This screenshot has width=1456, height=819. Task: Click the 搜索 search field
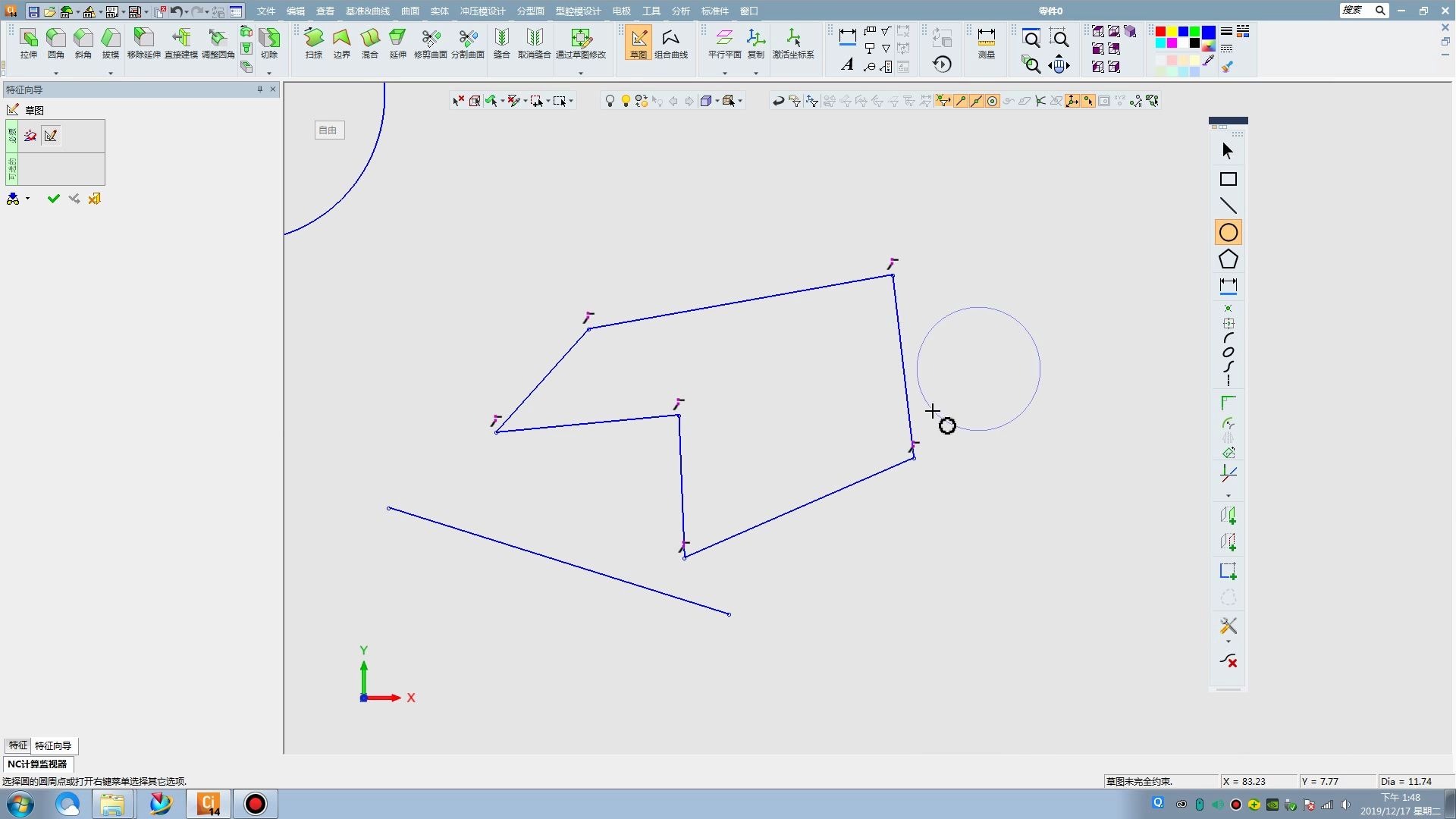coord(1354,10)
